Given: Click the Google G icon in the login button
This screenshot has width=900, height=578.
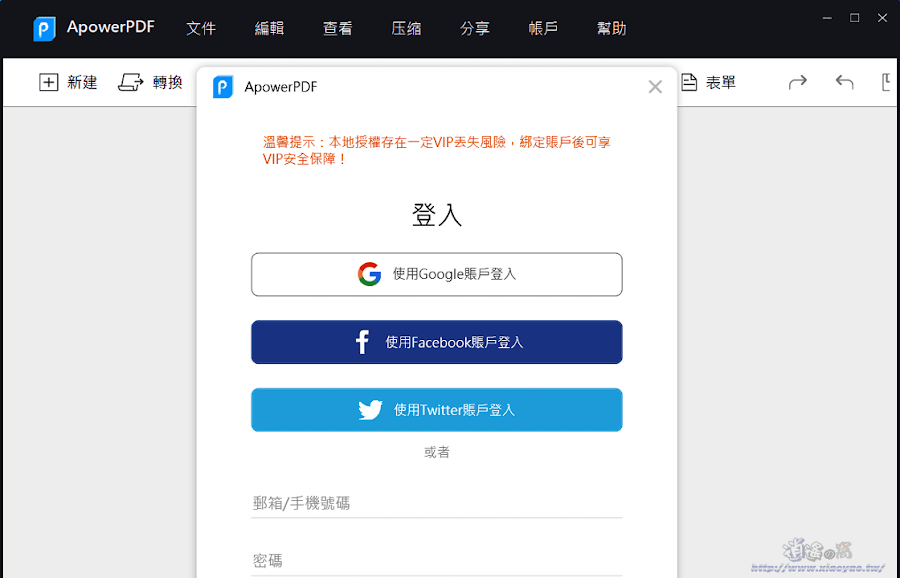Looking at the screenshot, I should pos(369,274).
